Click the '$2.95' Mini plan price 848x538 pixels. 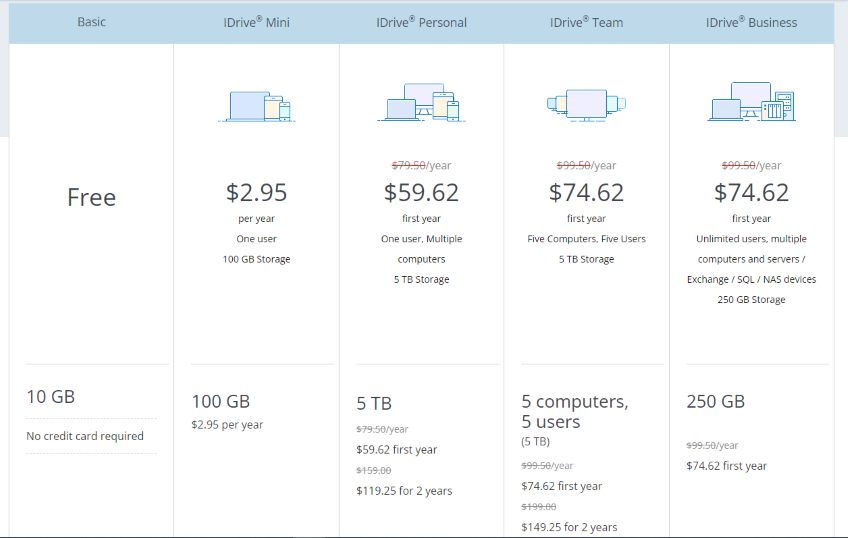click(256, 192)
